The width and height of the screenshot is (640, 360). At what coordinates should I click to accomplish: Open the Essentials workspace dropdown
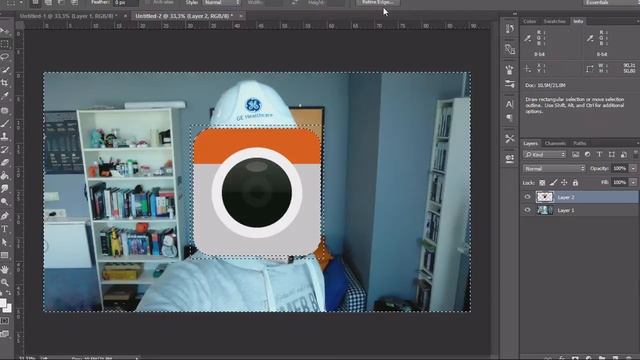tap(611, 2)
